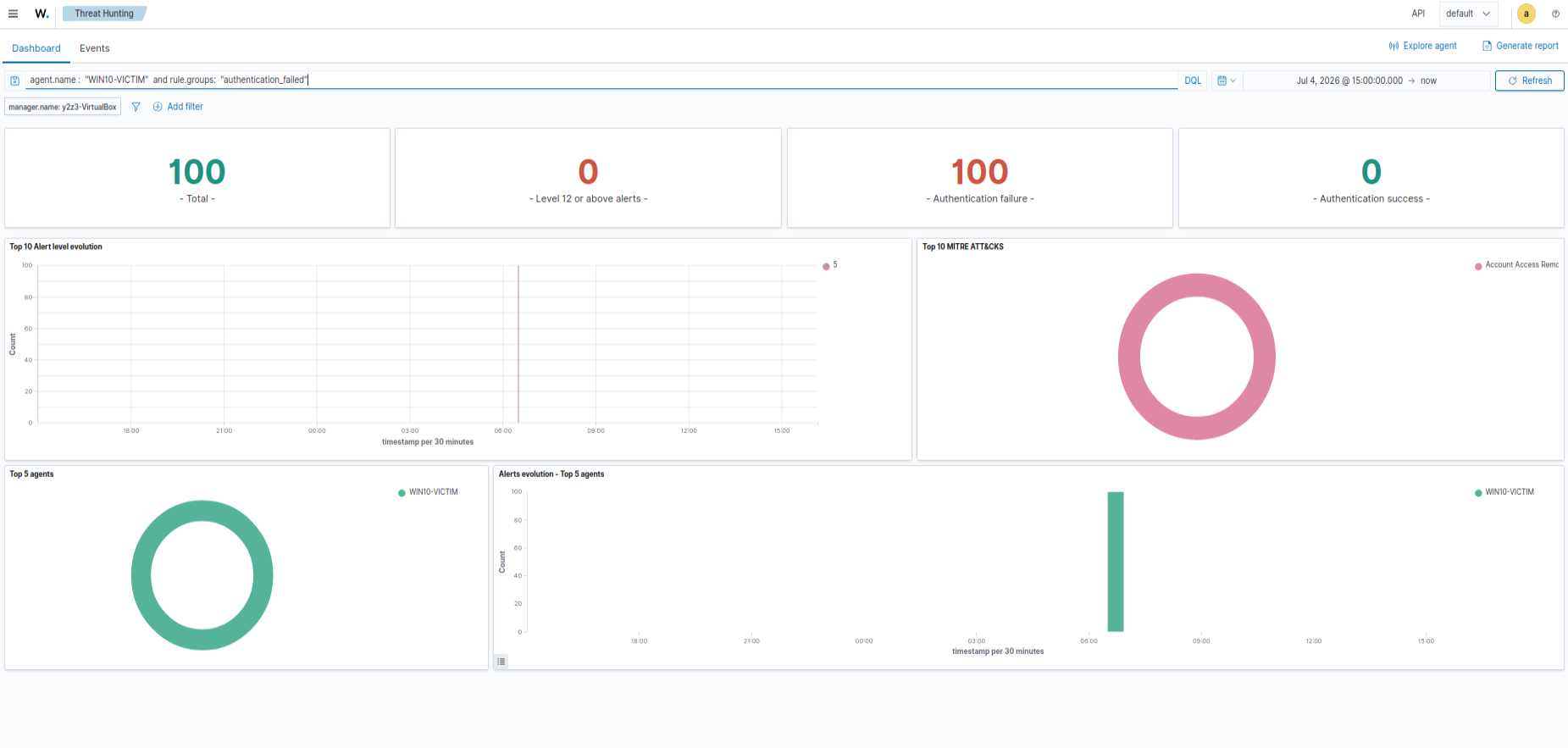Switch to the Dashboard tab
This screenshot has height=748, width=1568.
click(x=36, y=48)
